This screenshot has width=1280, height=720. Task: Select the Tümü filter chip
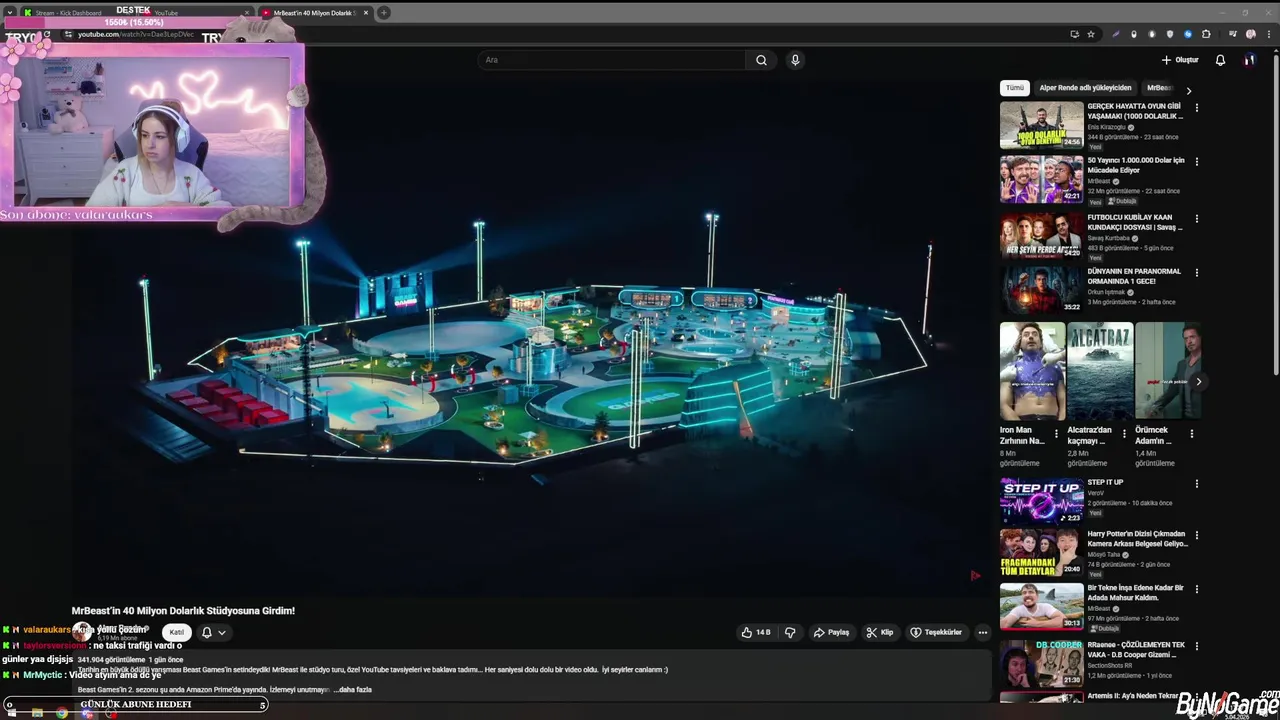click(x=1015, y=88)
